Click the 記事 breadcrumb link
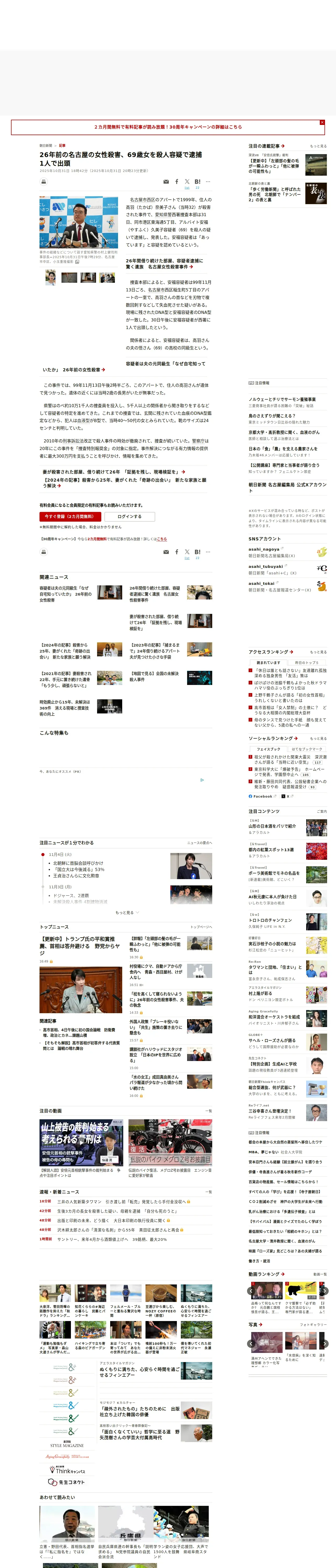This screenshot has width=336, height=1568. (x=62, y=146)
